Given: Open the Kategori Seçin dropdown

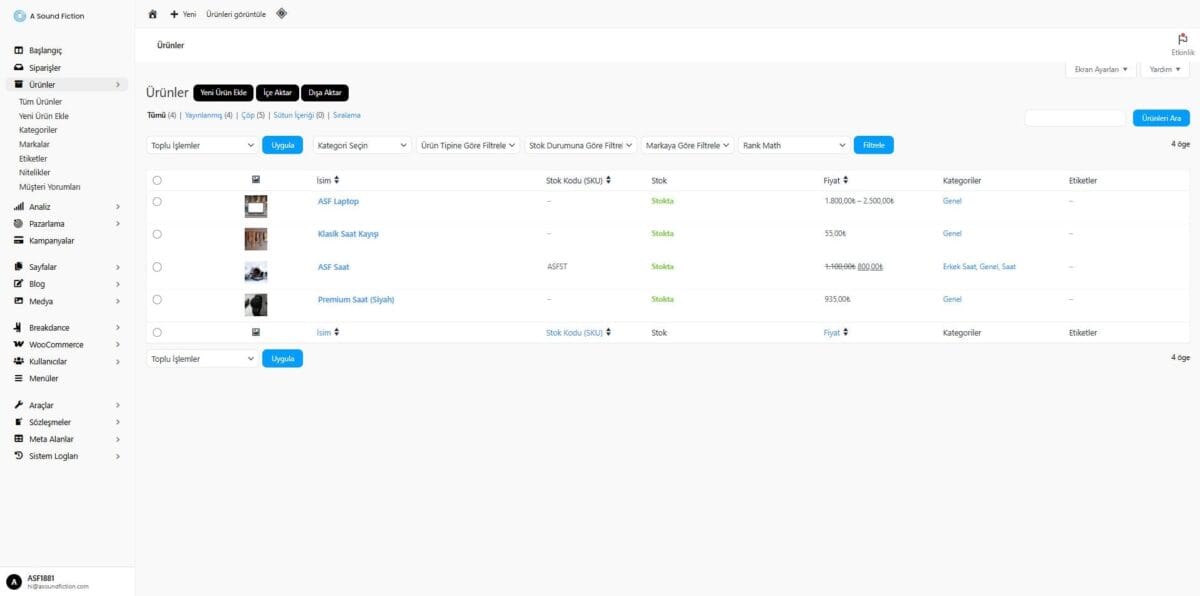Looking at the screenshot, I should click(362, 145).
